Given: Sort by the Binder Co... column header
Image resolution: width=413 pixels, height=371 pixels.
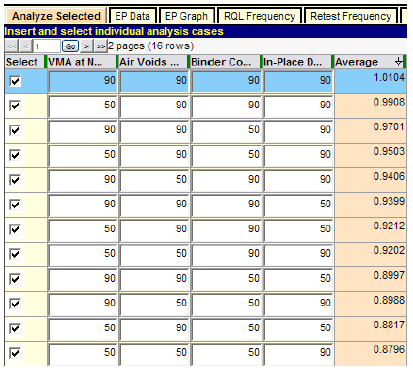Looking at the screenshot, I should tap(224, 62).
